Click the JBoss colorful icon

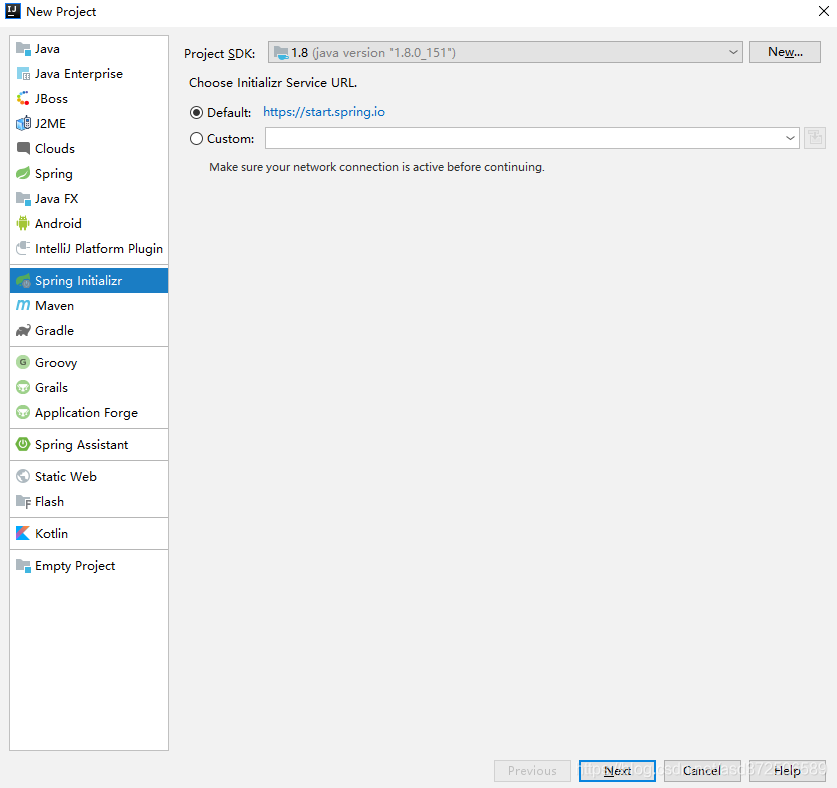[23, 98]
